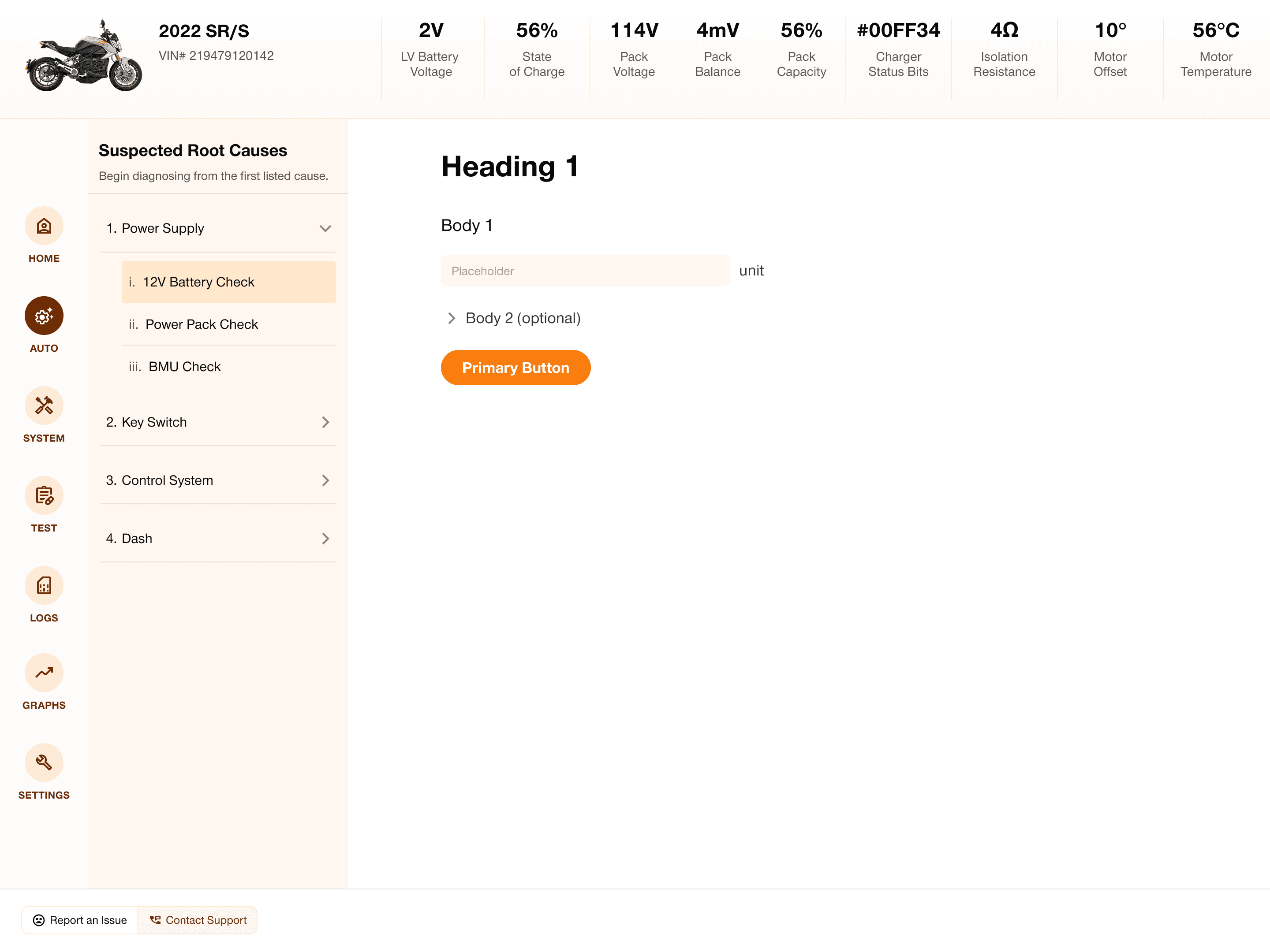Expand the Dash cause
This screenshot has height=952, width=1270.
325,538
